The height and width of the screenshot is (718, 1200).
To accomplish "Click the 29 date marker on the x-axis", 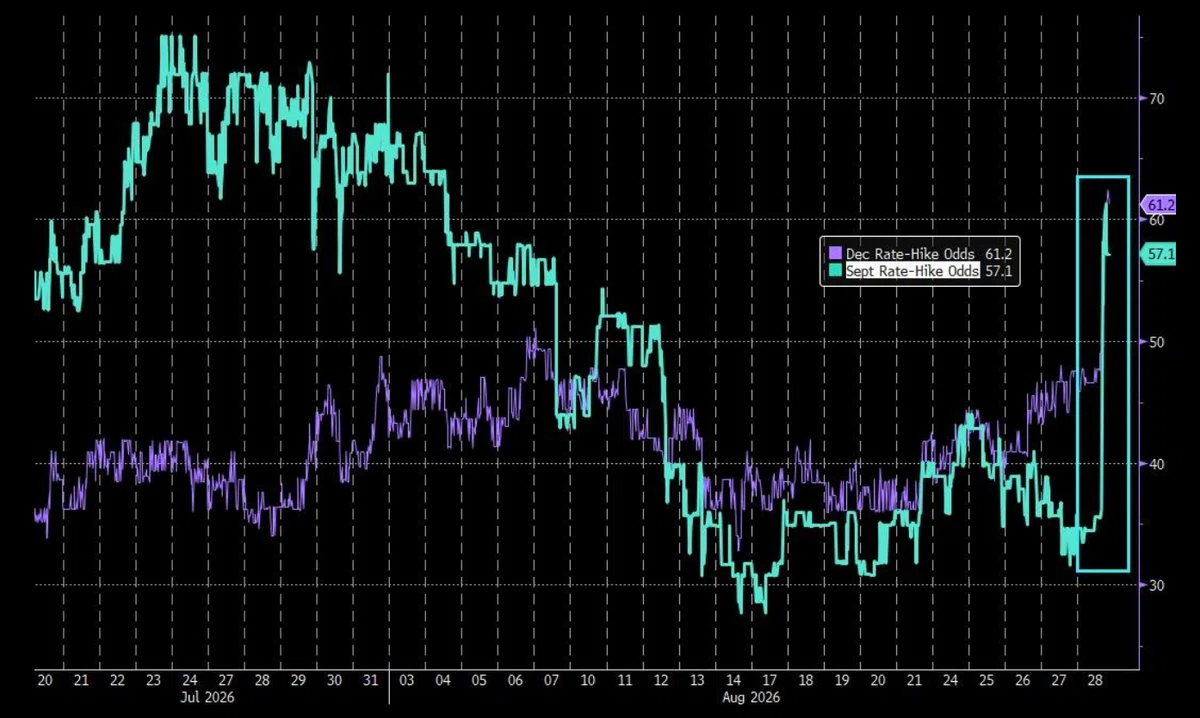I will tap(298, 681).
